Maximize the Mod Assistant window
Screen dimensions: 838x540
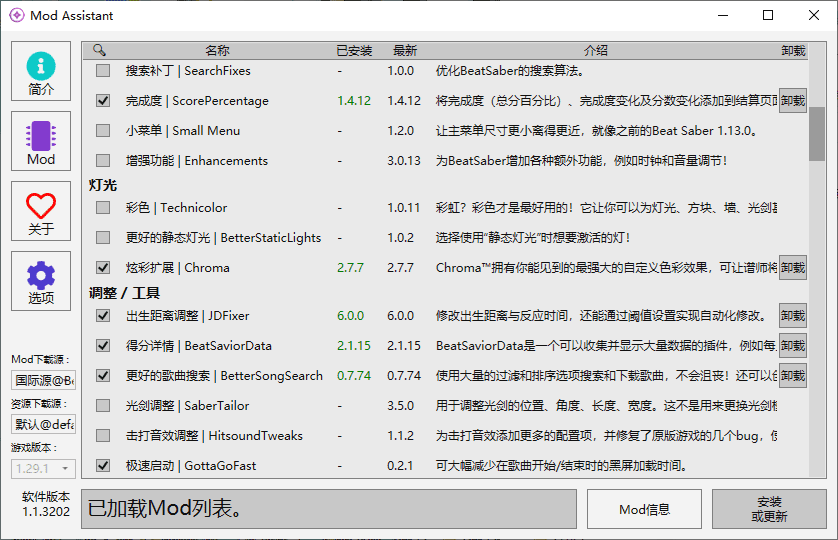768,15
